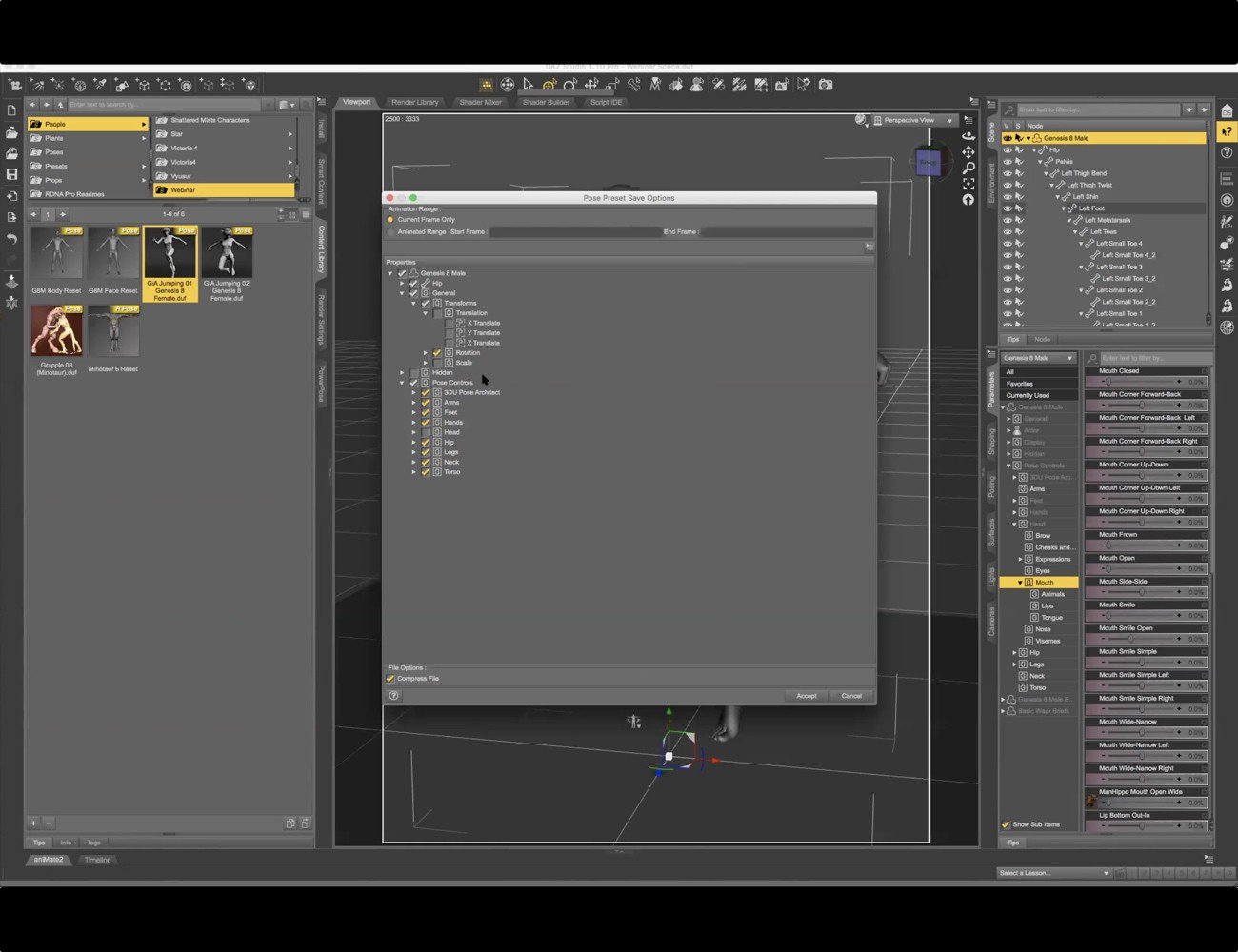Click the viewport orbit camera icon
This screenshot has width=1238, height=952.
click(968, 135)
